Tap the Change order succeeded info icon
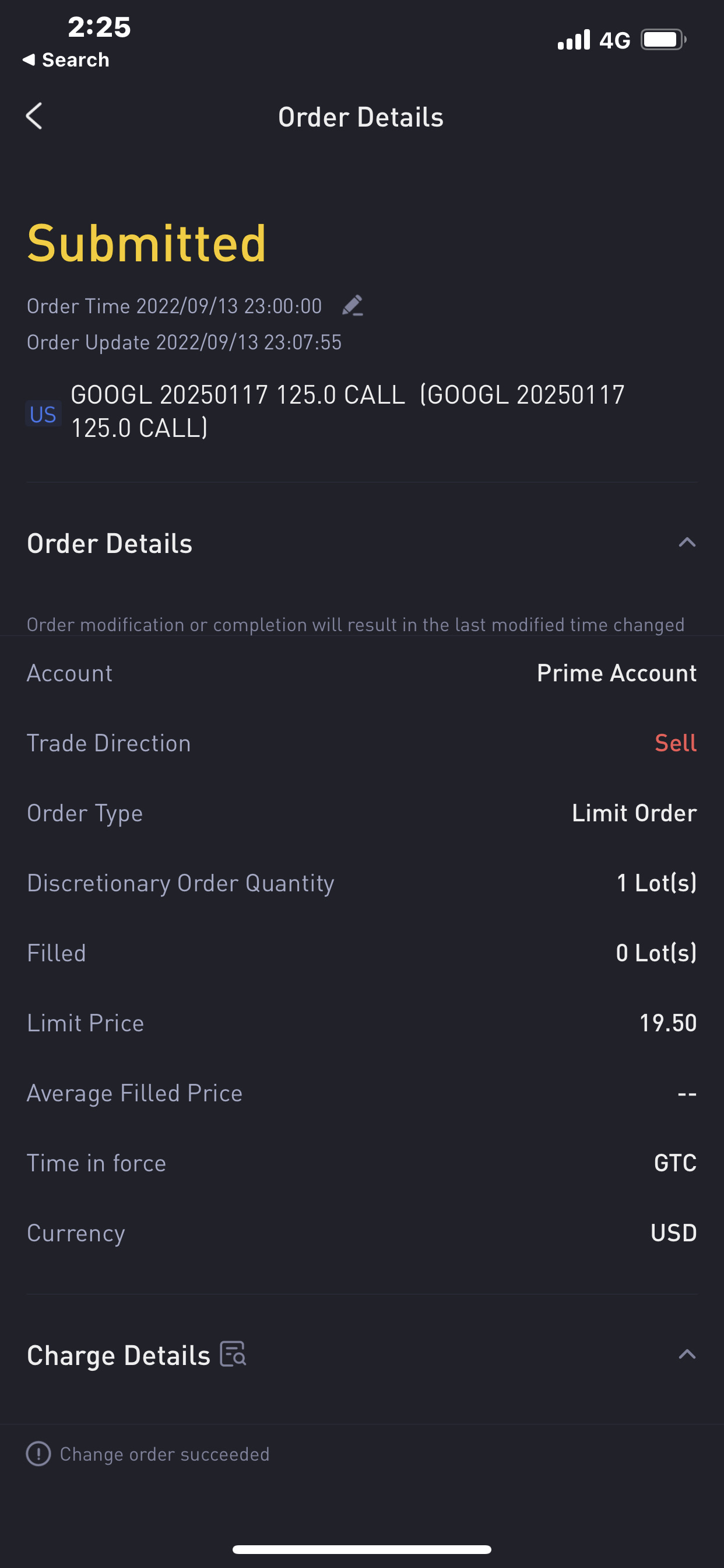 [x=38, y=1454]
